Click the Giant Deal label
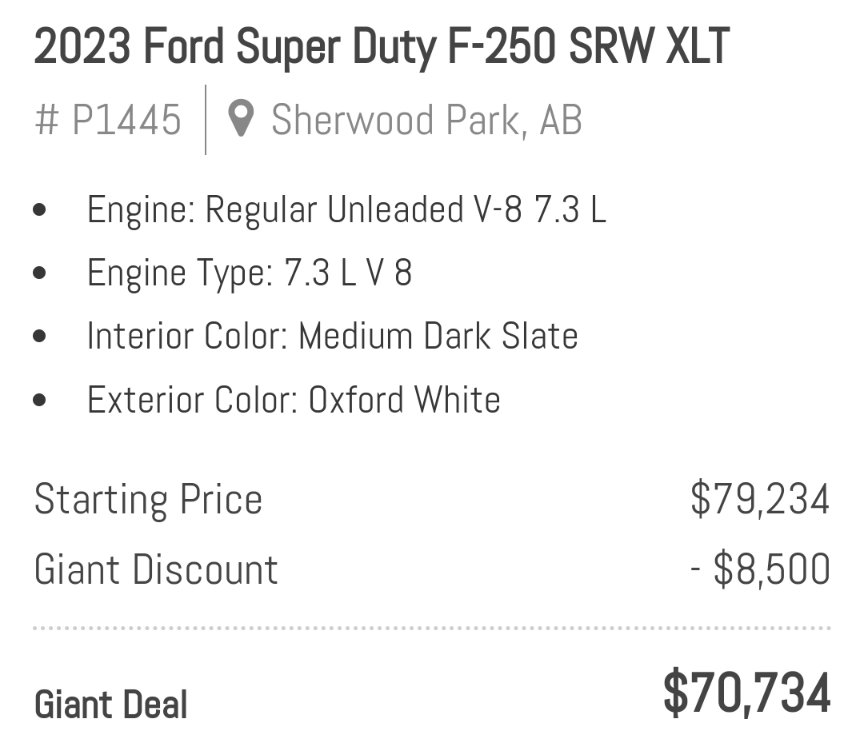864x743 pixels. (x=111, y=704)
